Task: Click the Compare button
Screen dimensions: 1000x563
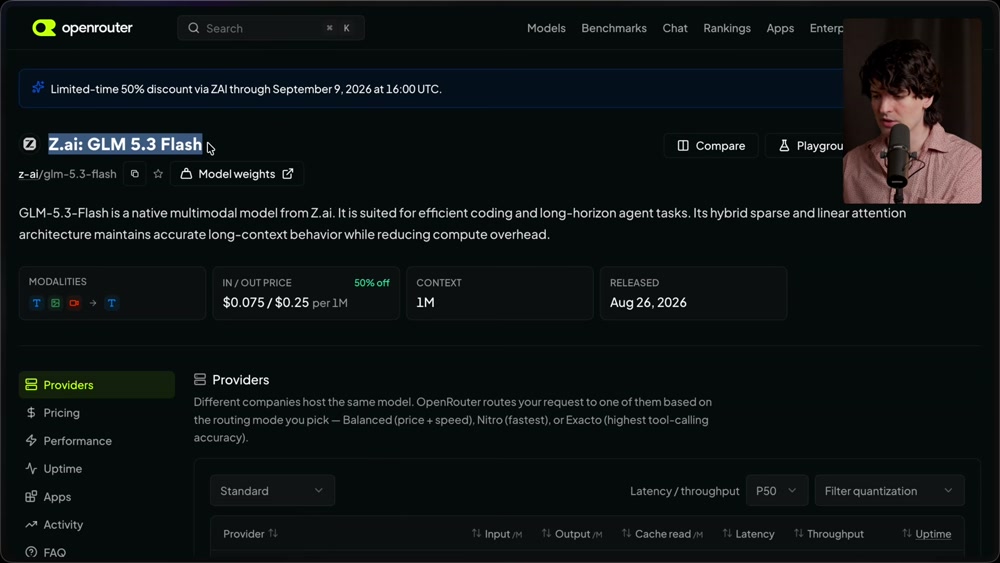Action: tap(711, 145)
